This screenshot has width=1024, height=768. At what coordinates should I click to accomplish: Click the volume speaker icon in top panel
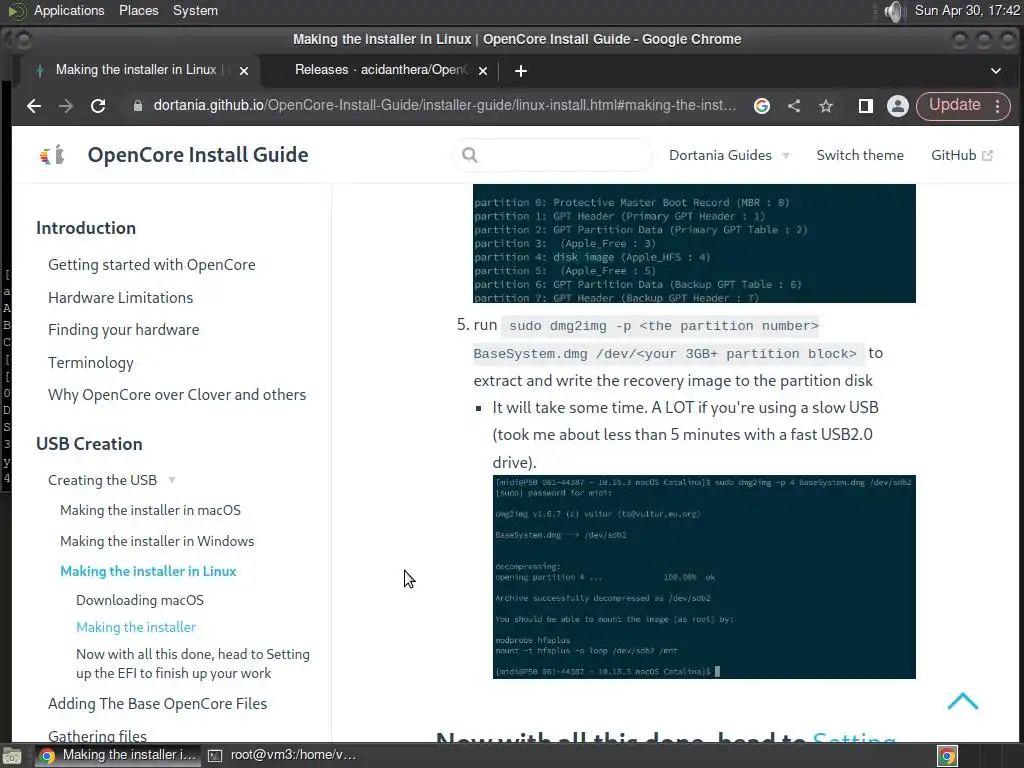pyautogui.click(x=893, y=11)
